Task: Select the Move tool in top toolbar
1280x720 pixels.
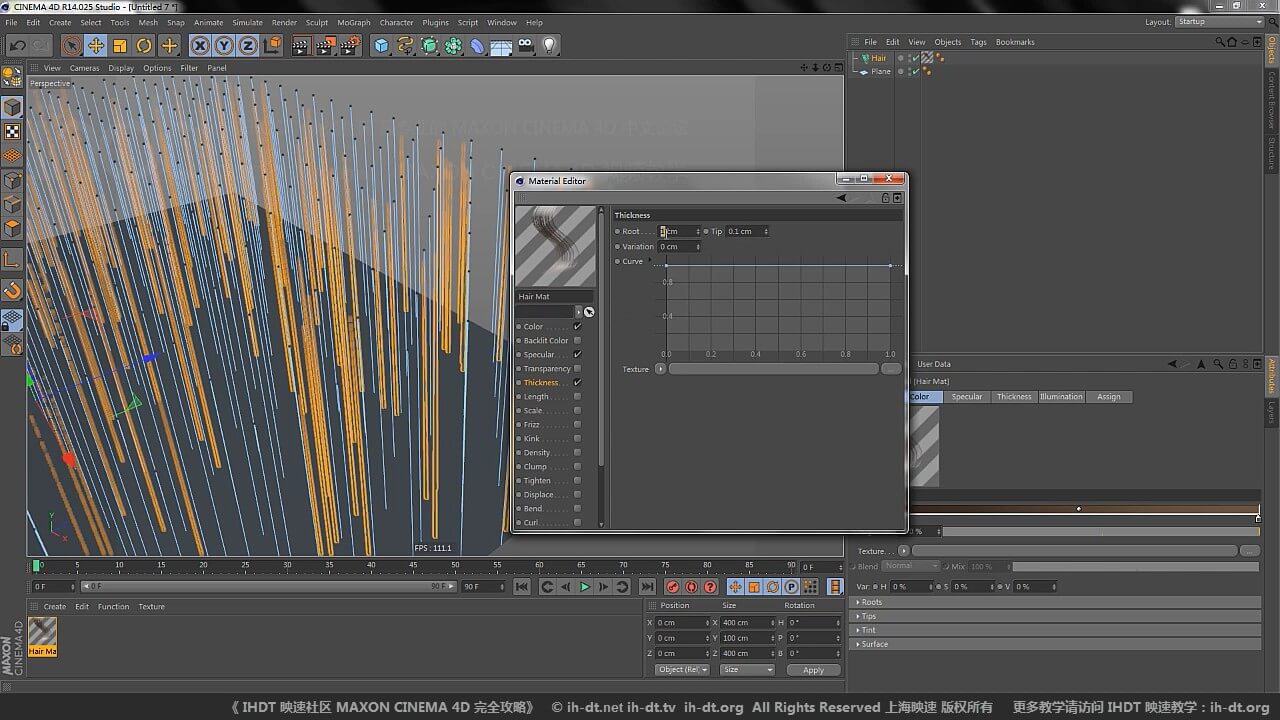Action: click(96, 46)
